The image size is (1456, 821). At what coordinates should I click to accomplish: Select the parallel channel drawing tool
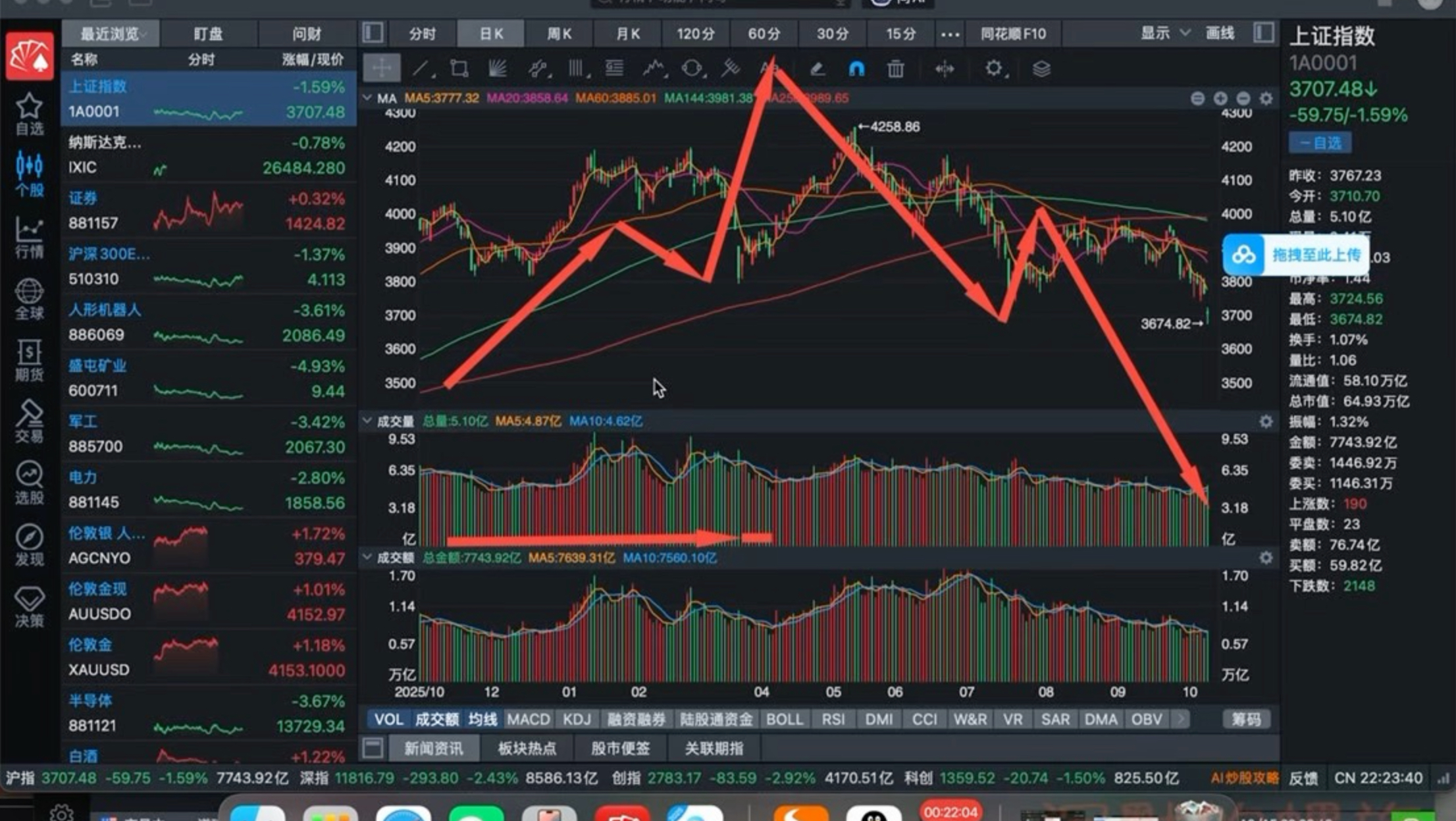(538, 68)
